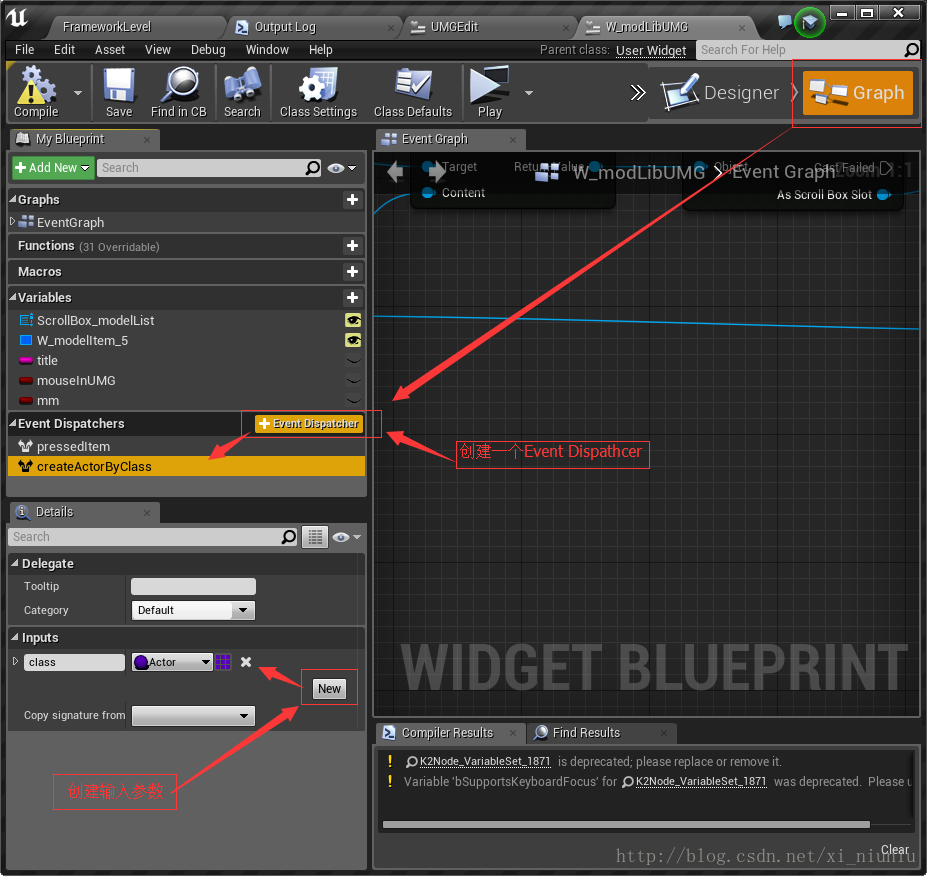927x876 pixels.
Task: Add a new variable with plus icon
Action: [x=352, y=297]
